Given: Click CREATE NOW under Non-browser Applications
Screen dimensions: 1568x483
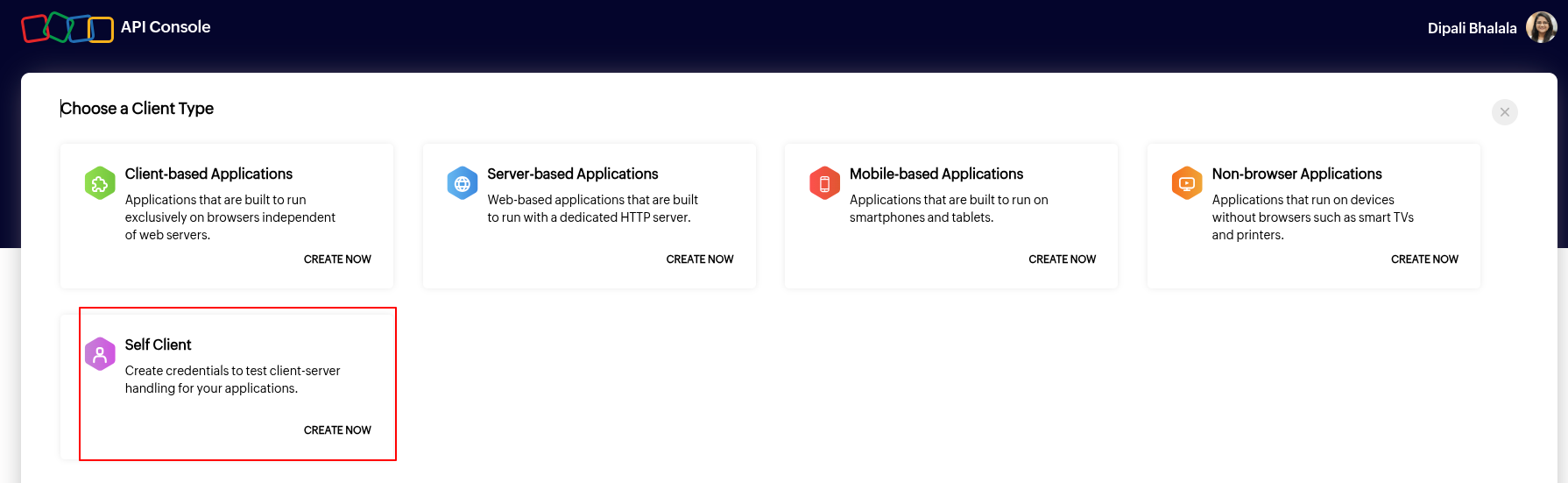Looking at the screenshot, I should (1424, 259).
